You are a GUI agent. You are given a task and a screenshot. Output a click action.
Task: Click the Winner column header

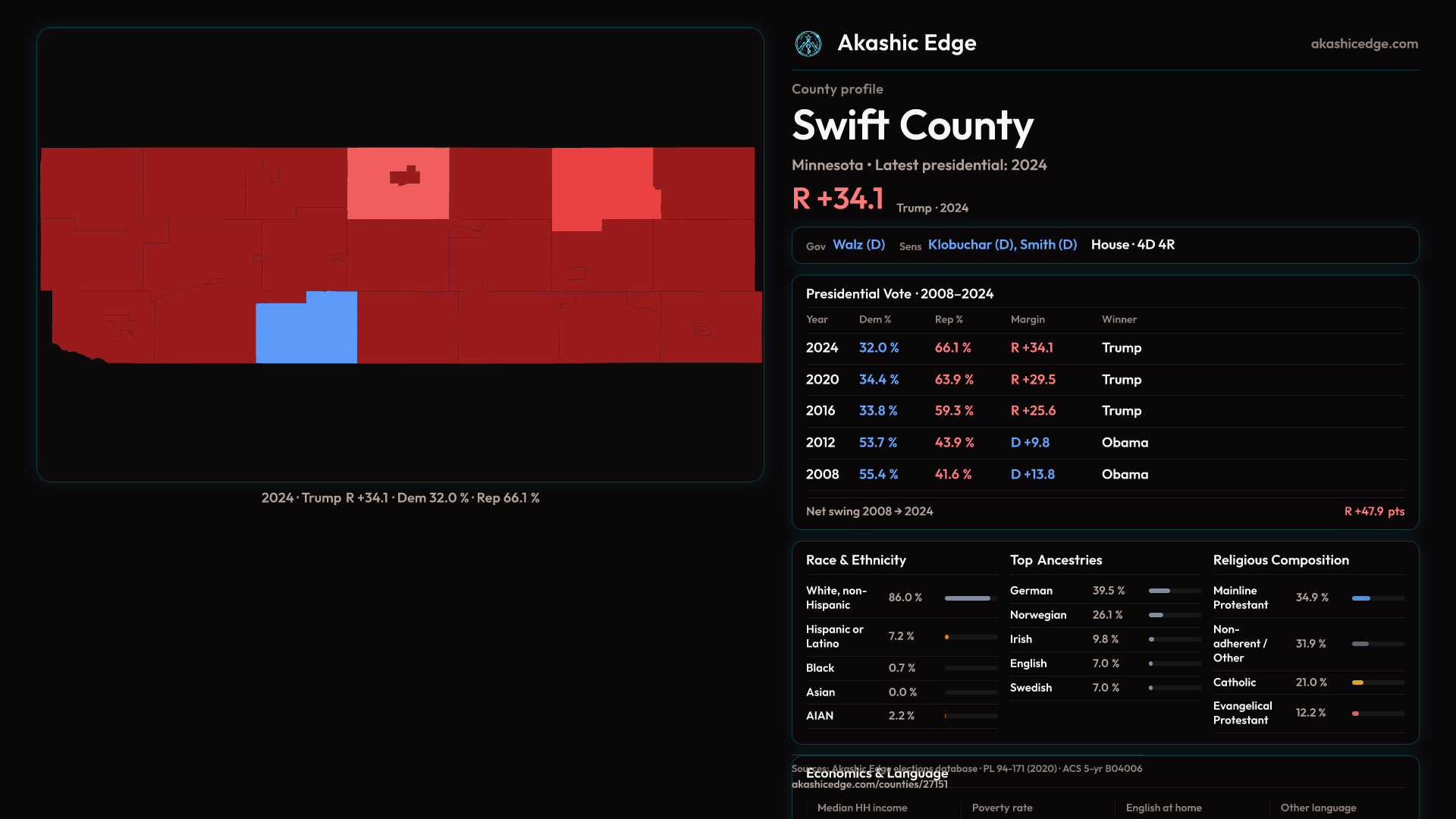(x=1119, y=319)
